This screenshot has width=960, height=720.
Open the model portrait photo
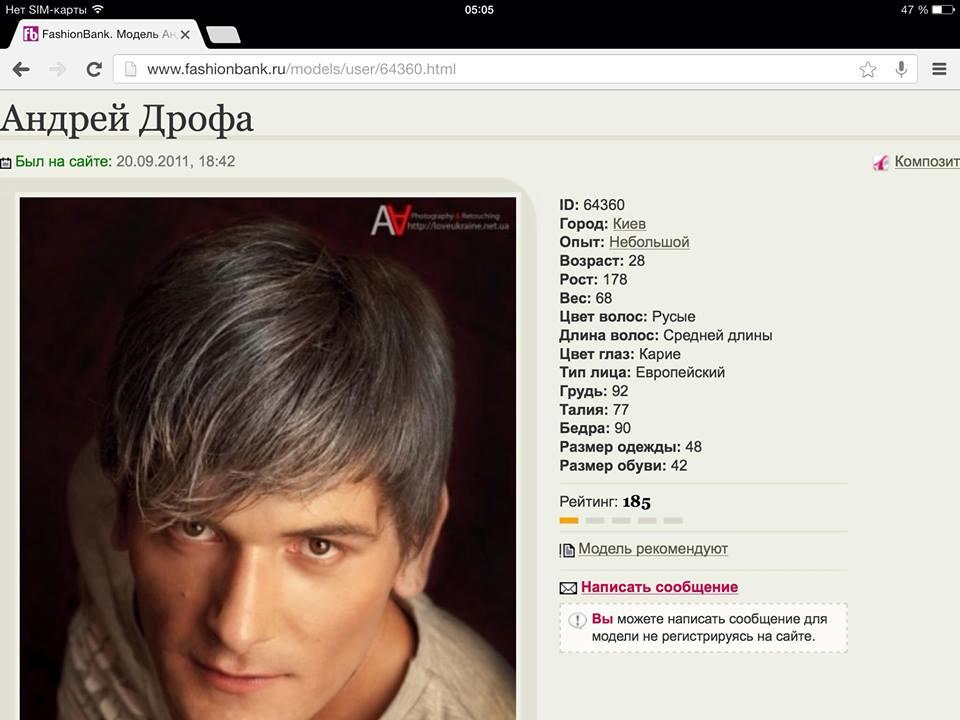[x=268, y=458]
